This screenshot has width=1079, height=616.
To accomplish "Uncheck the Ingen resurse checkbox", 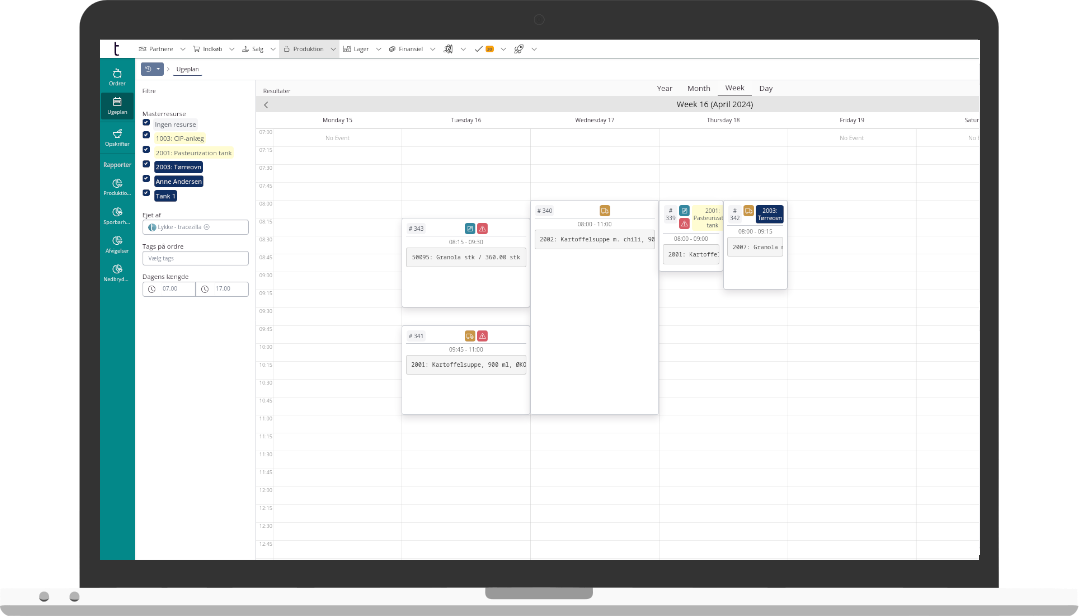I will click(x=147, y=123).
